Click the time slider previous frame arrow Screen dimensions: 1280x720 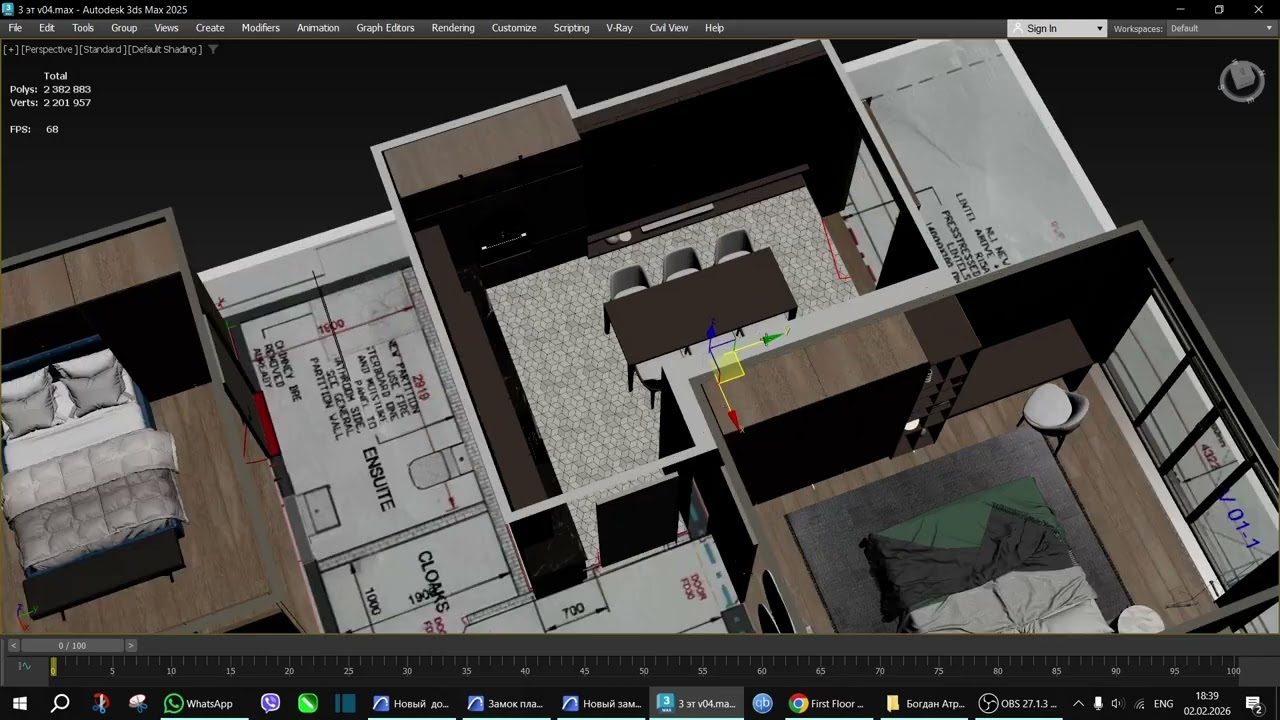tap(13, 646)
